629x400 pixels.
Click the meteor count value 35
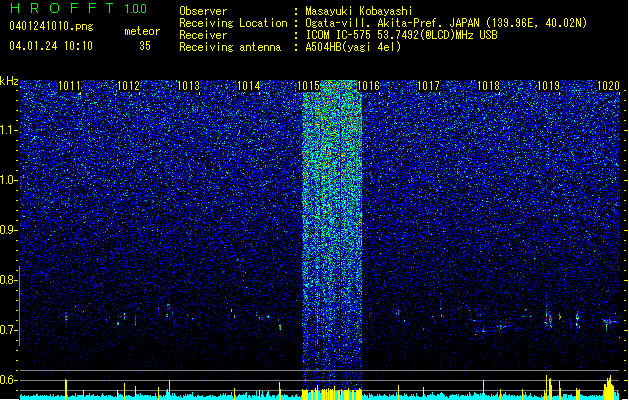click(145, 46)
